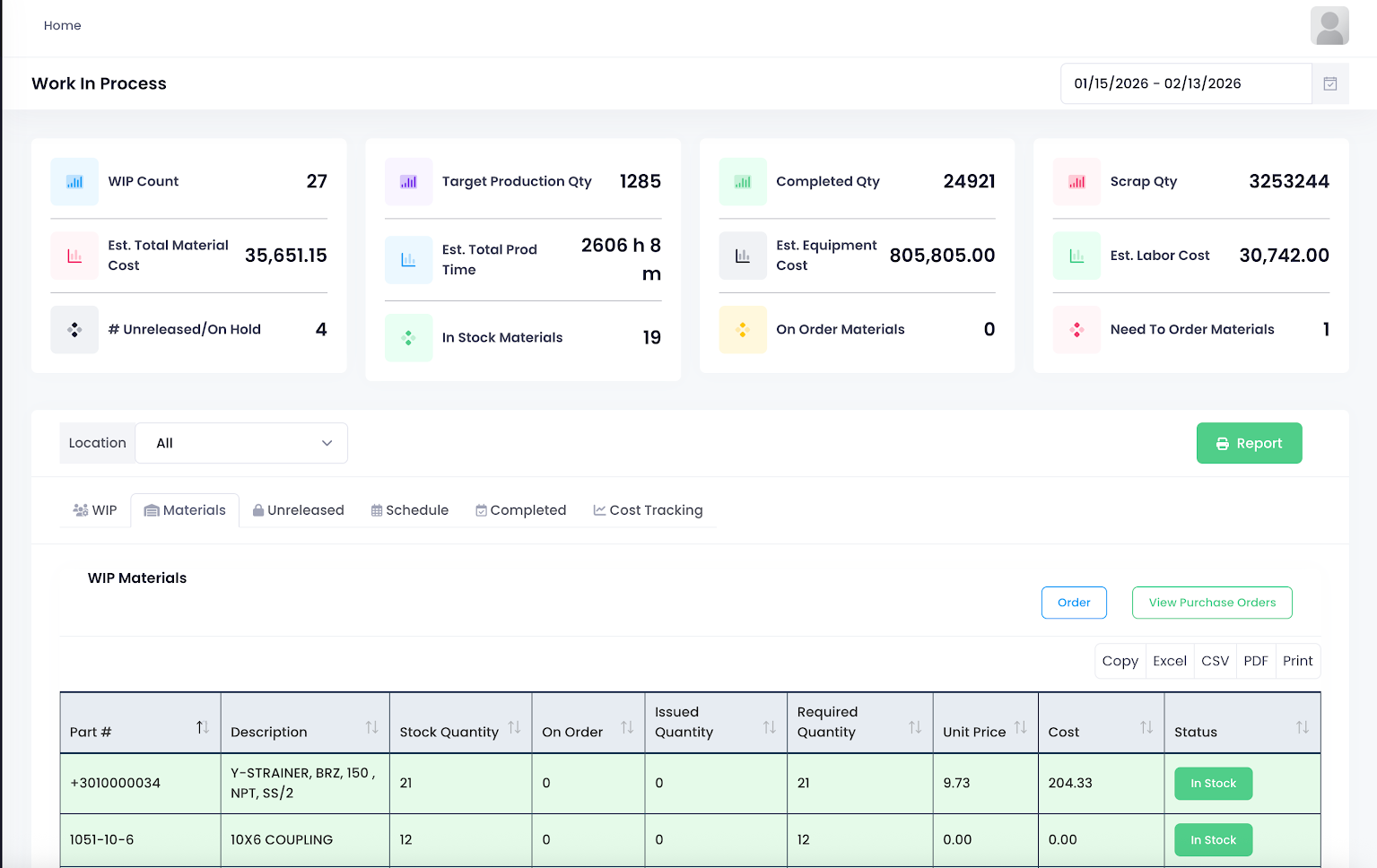Open the user profile avatar
The width and height of the screenshot is (1377, 868).
tap(1329, 25)
